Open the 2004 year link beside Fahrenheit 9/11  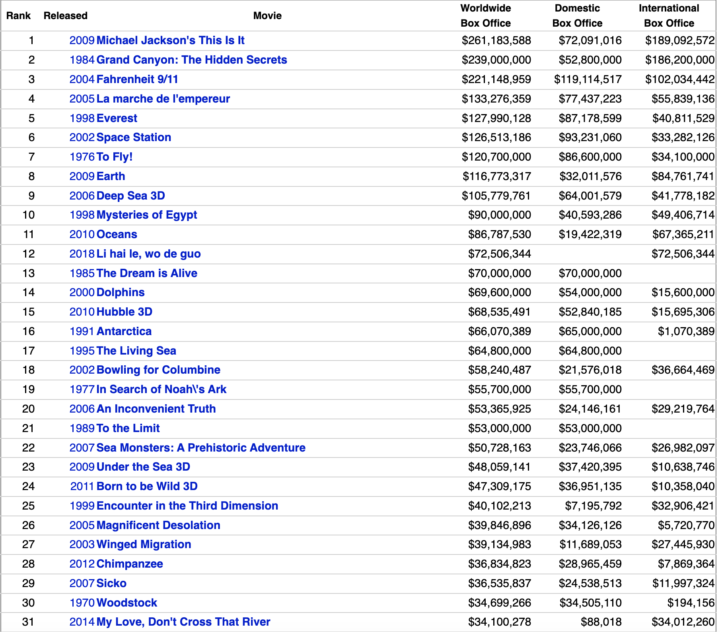pos(82,79)
